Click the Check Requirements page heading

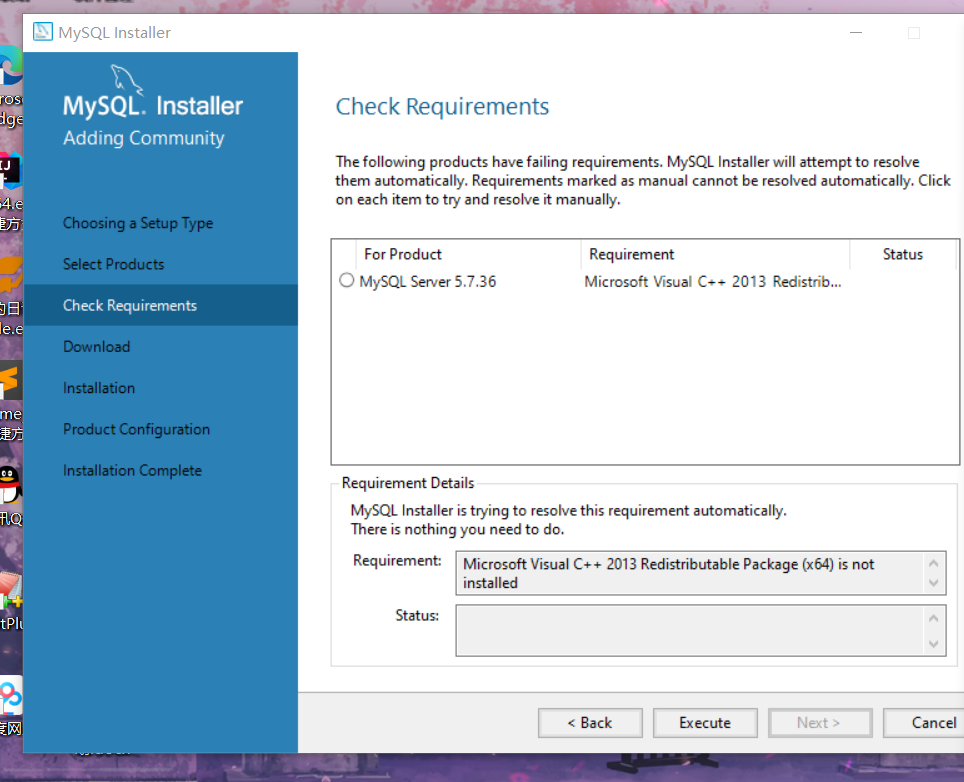pyautogui.click(x=442, y=107)
